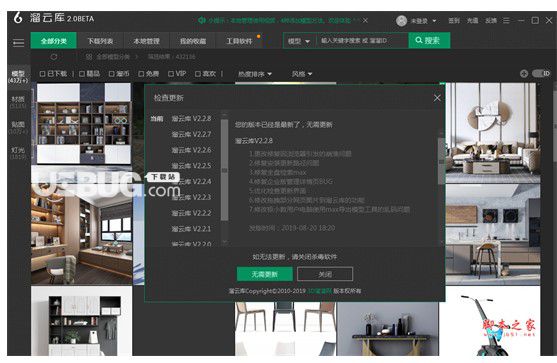This screenshot has width=557, height=363.
Task: Open 充值 in the title bar
Action: pyautogui.click(x=472, y=21)
